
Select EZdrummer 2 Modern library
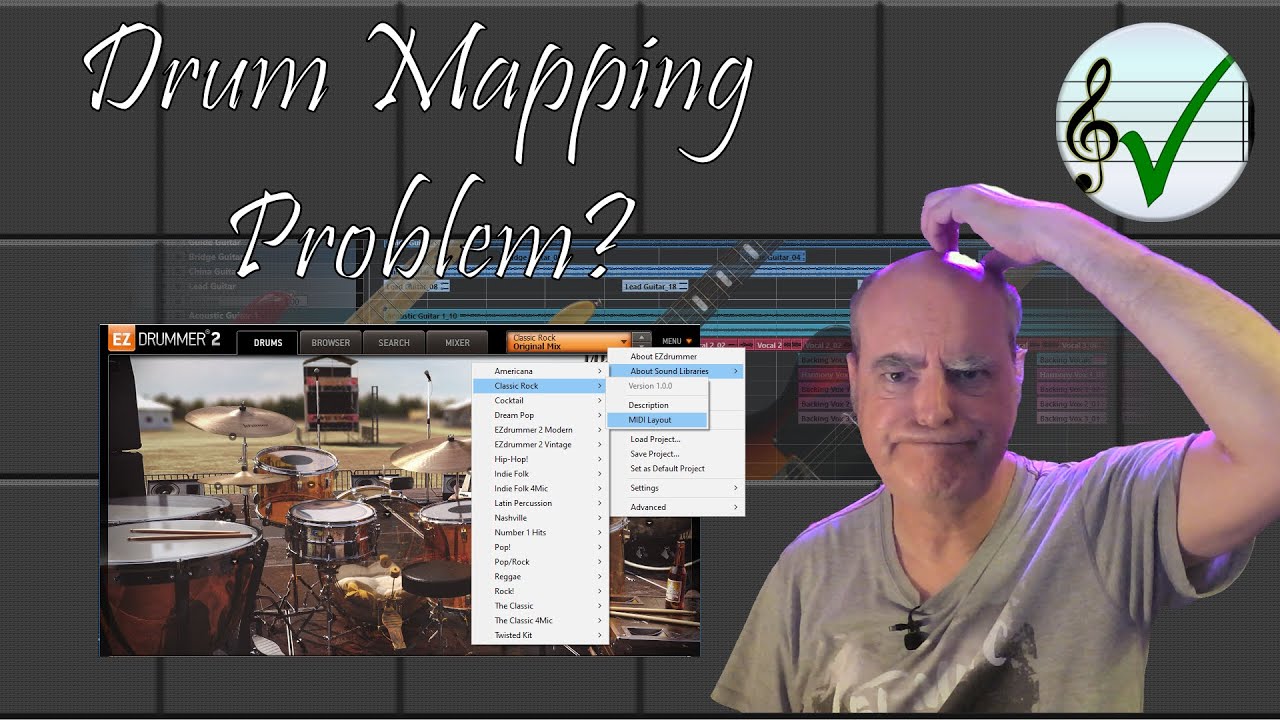pyautogui.click(x=539, y=430)
